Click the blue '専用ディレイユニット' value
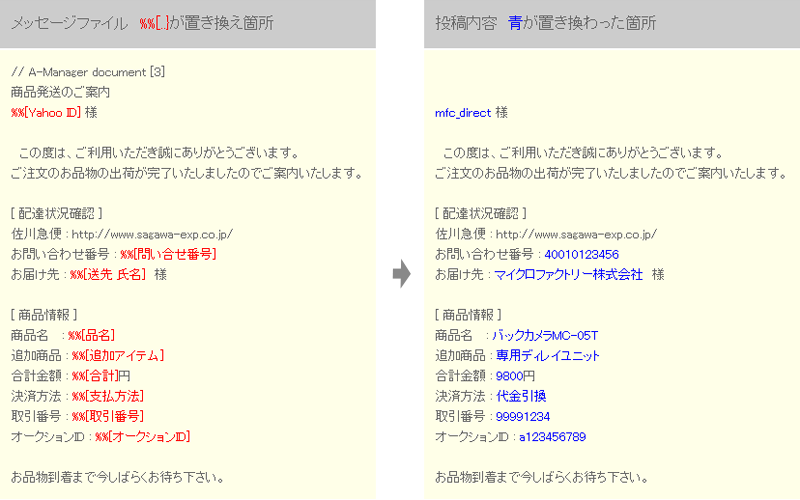 547,356
